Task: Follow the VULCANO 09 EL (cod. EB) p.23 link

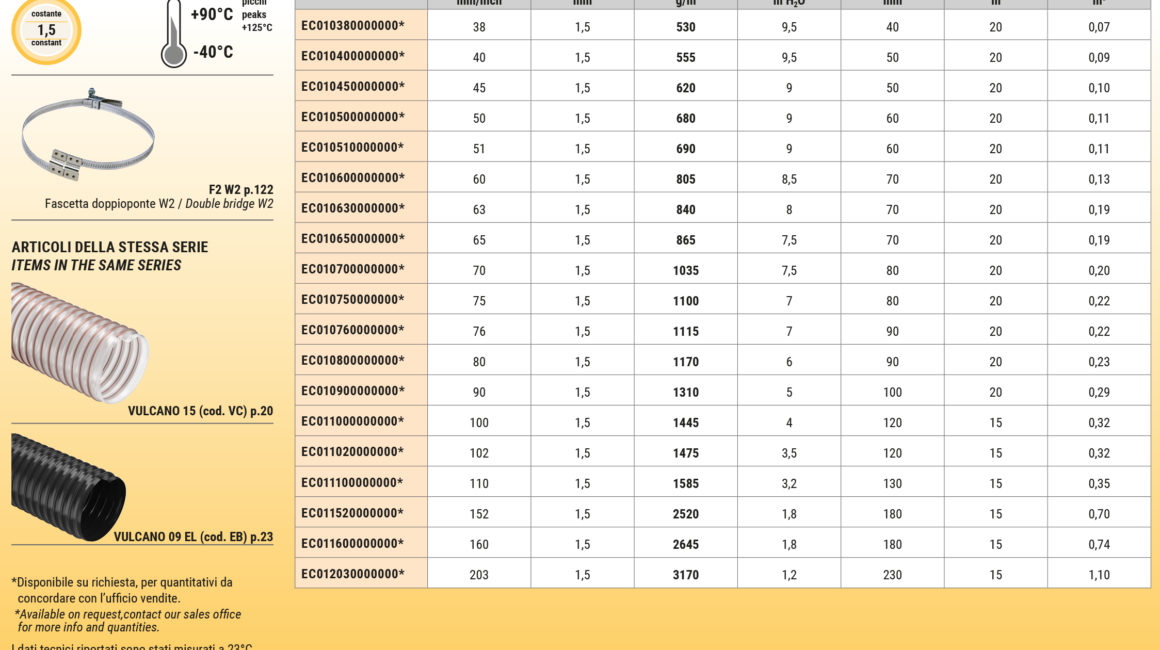Action: pos(193,537)
